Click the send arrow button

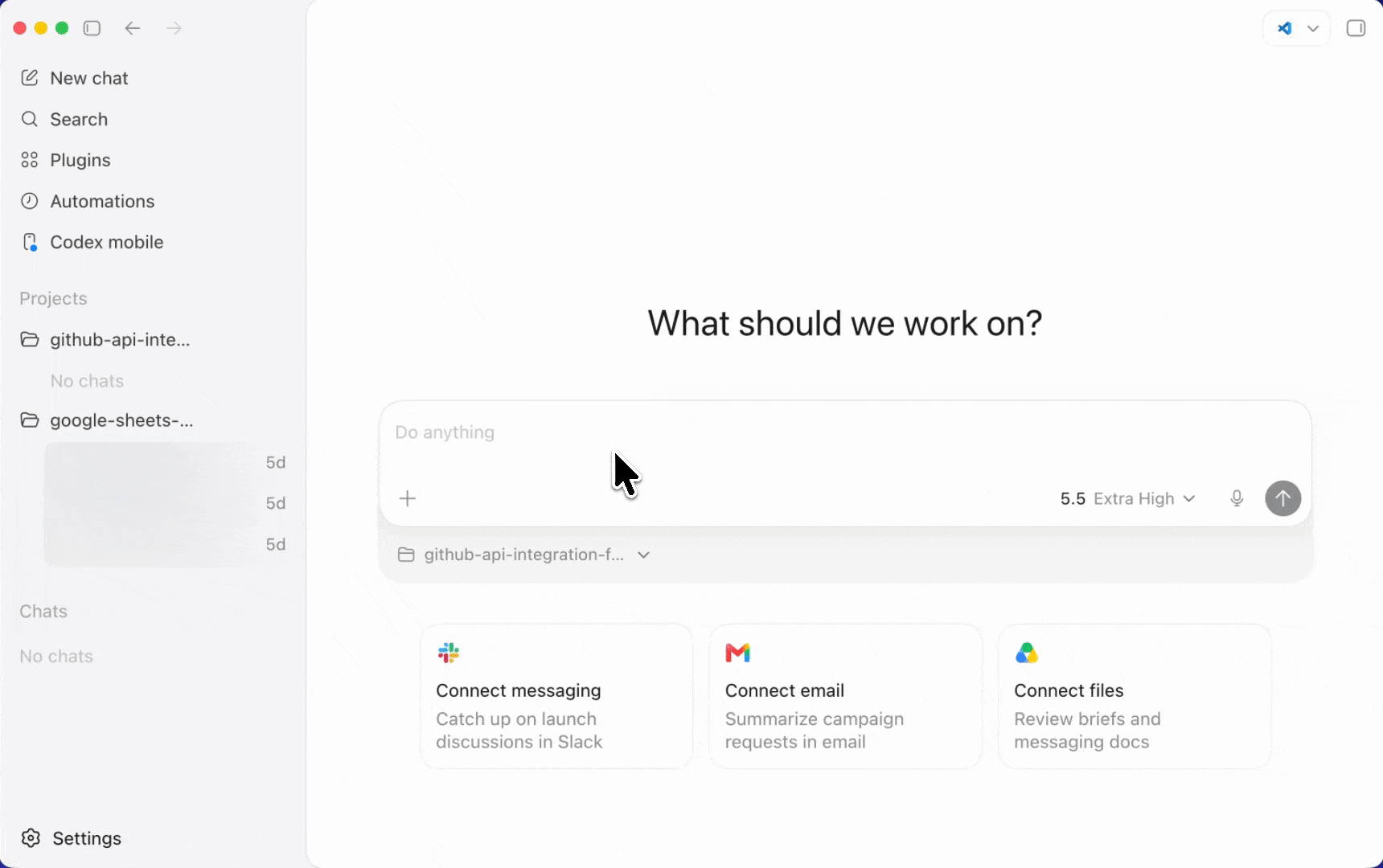pos(1283,498)
